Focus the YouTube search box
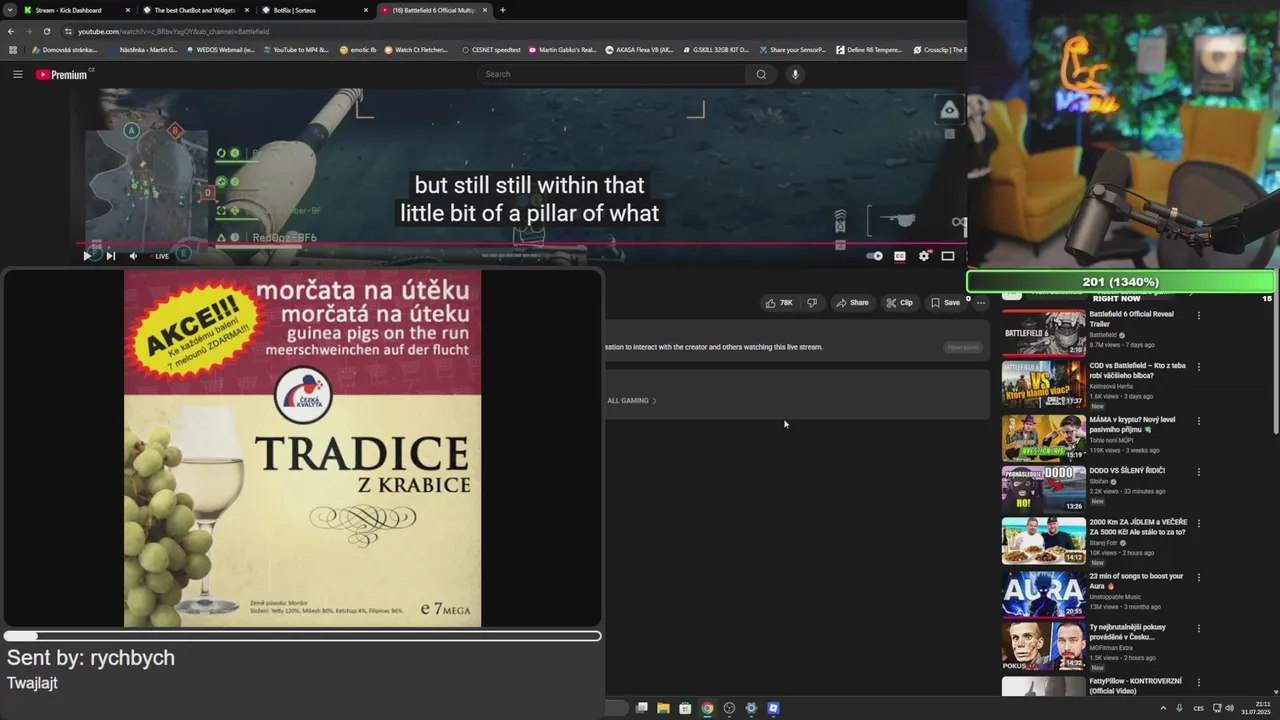The image size is (1280, 720). tap(611, 74)
